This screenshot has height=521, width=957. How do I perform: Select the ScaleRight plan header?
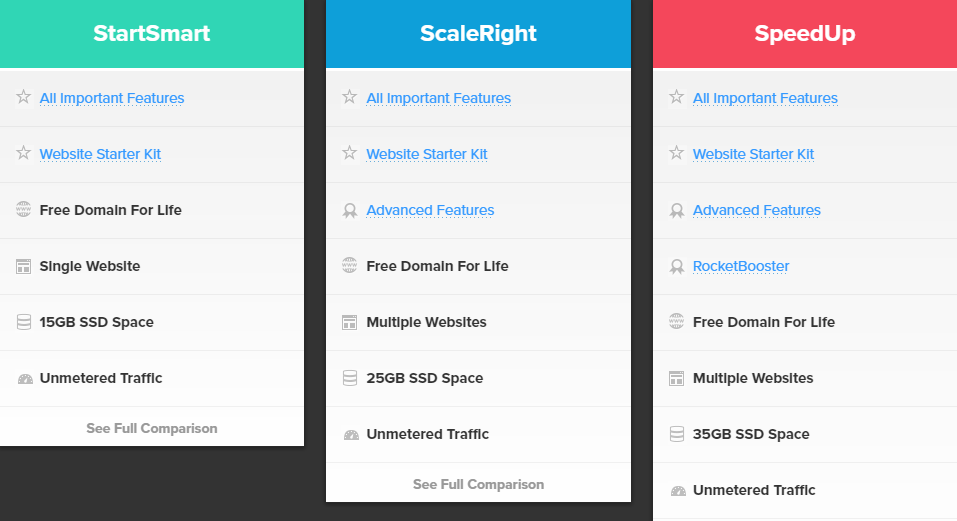pyautogui.click(x=478, y=33)
